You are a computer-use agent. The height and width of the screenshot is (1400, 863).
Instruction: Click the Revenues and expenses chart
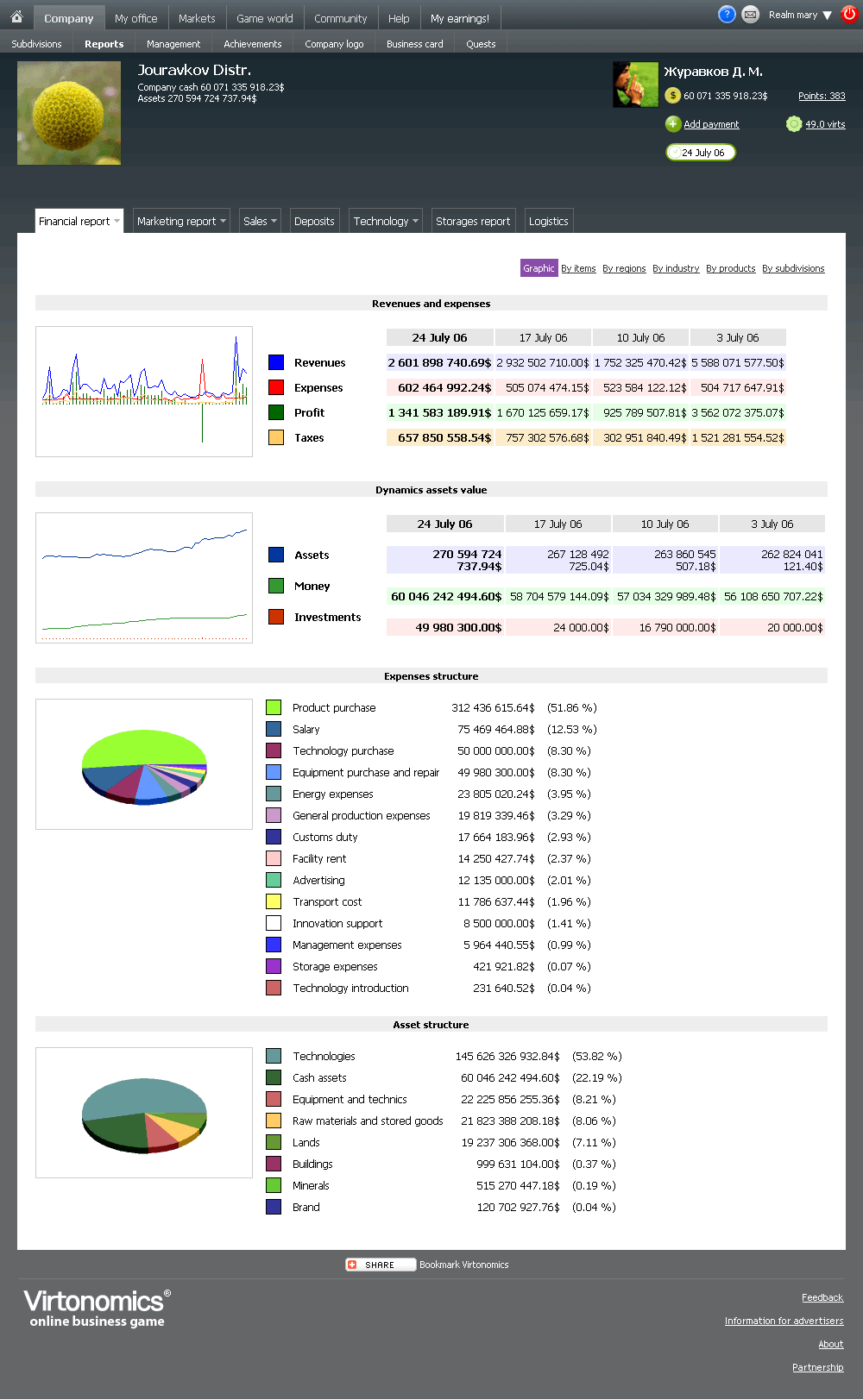tap(144, 392)
